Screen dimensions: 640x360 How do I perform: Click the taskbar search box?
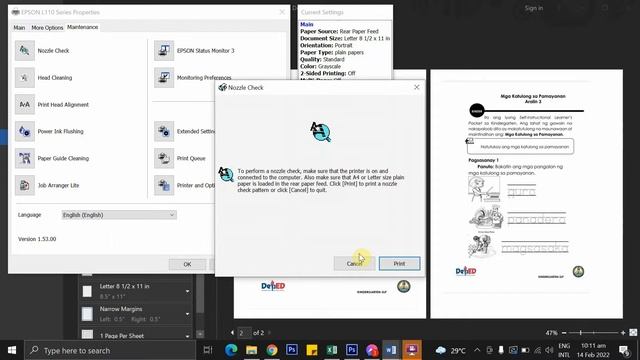[110, 350]
